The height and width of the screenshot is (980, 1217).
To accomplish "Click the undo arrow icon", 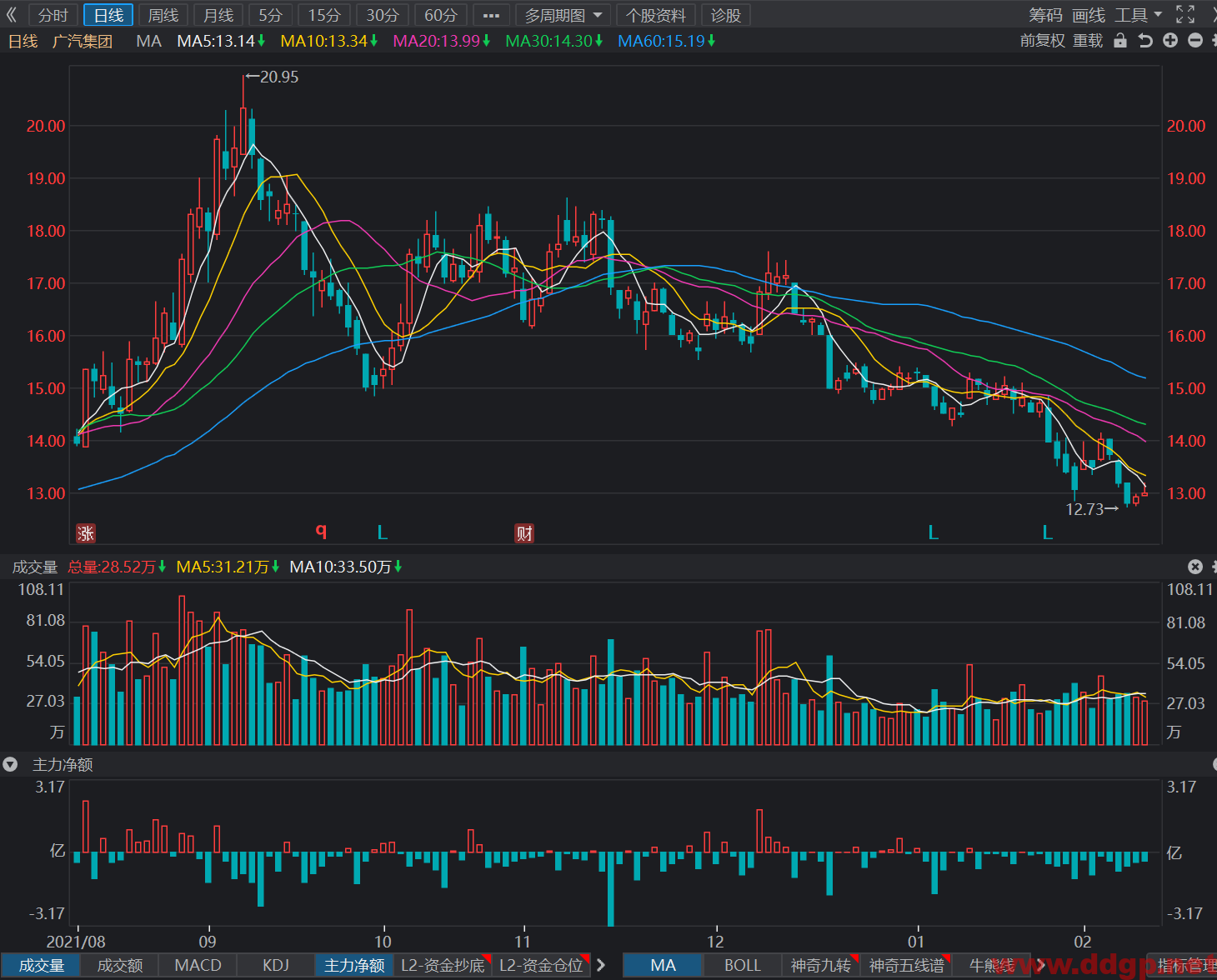I will (1145, 41).
